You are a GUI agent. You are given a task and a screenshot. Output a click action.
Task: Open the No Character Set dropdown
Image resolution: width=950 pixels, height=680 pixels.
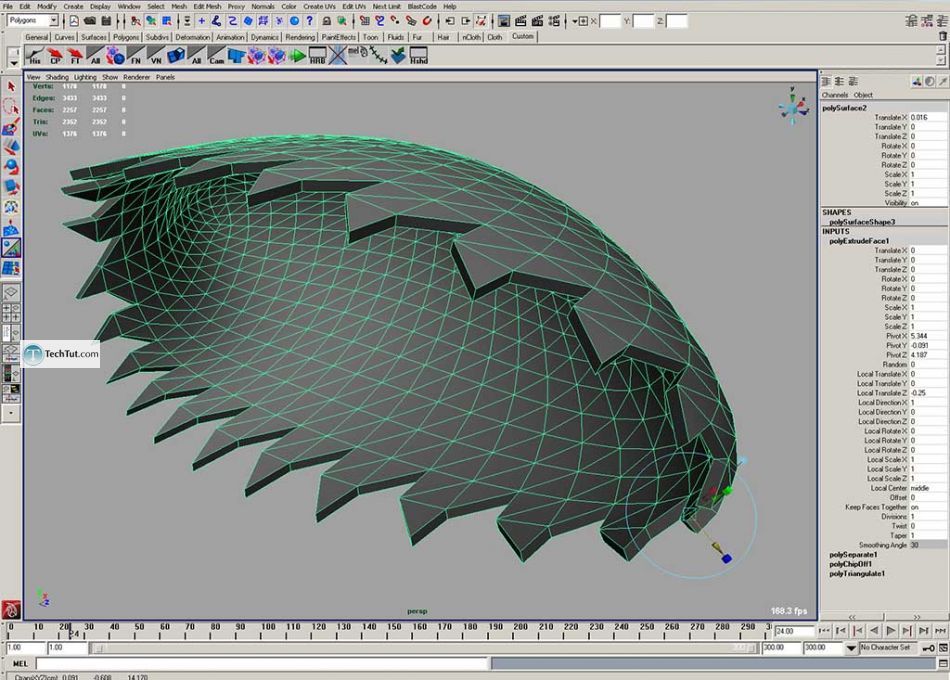click(851, 648)
